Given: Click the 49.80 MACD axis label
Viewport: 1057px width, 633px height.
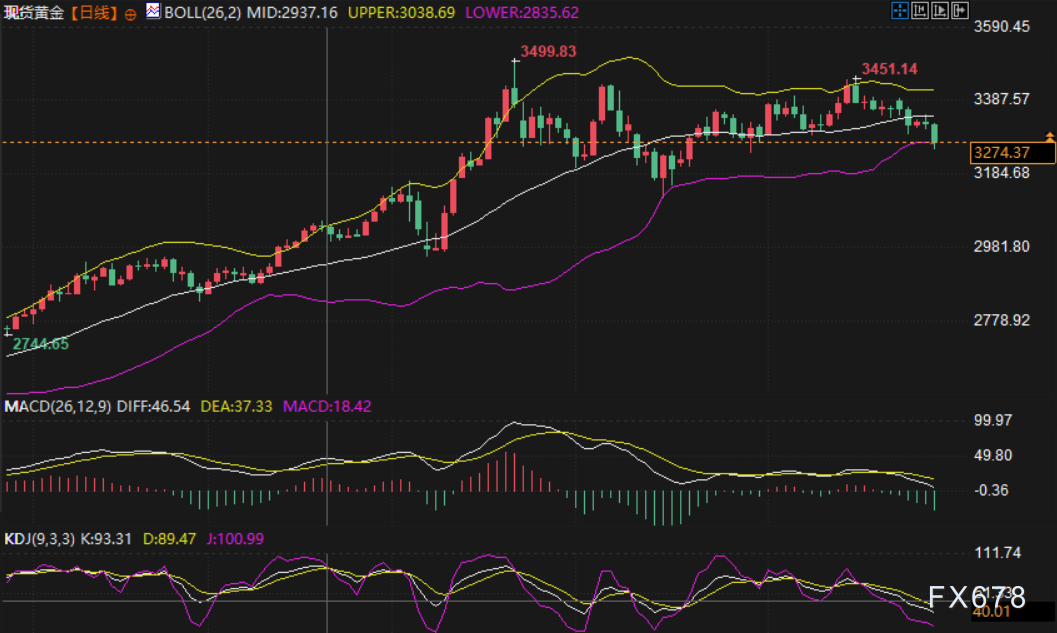Looking at the screenshot, I should click(993, 456).
